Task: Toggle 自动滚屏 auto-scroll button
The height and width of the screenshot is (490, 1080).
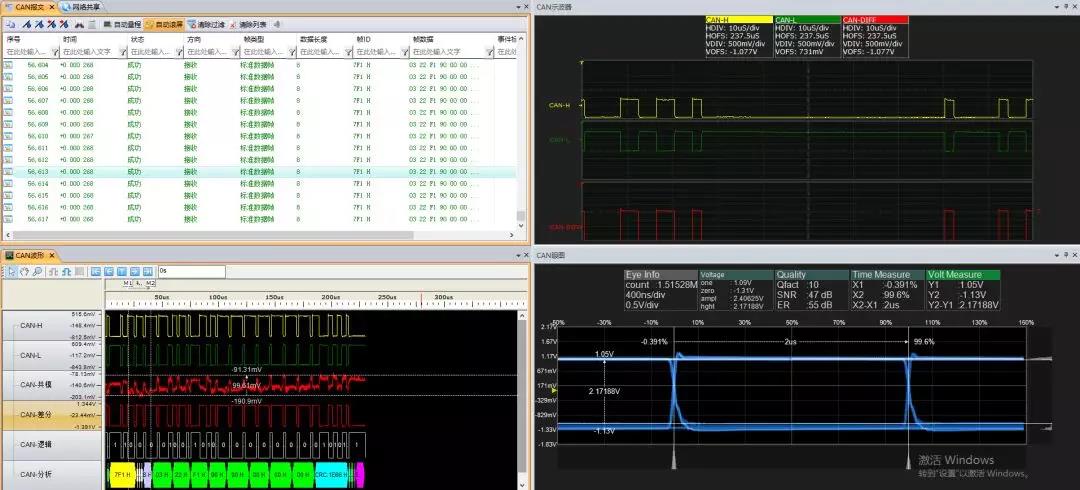Action: [x=164, y=24]
